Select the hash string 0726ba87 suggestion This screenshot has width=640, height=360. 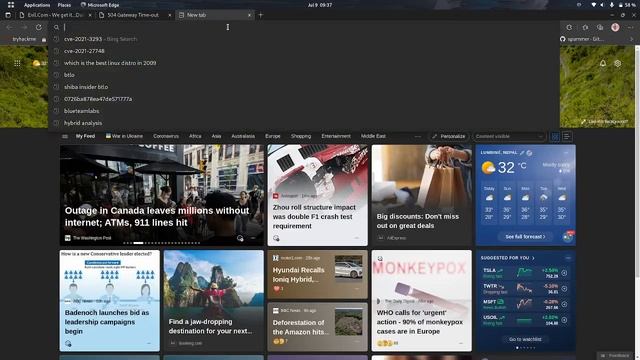[x=304, y=99]
